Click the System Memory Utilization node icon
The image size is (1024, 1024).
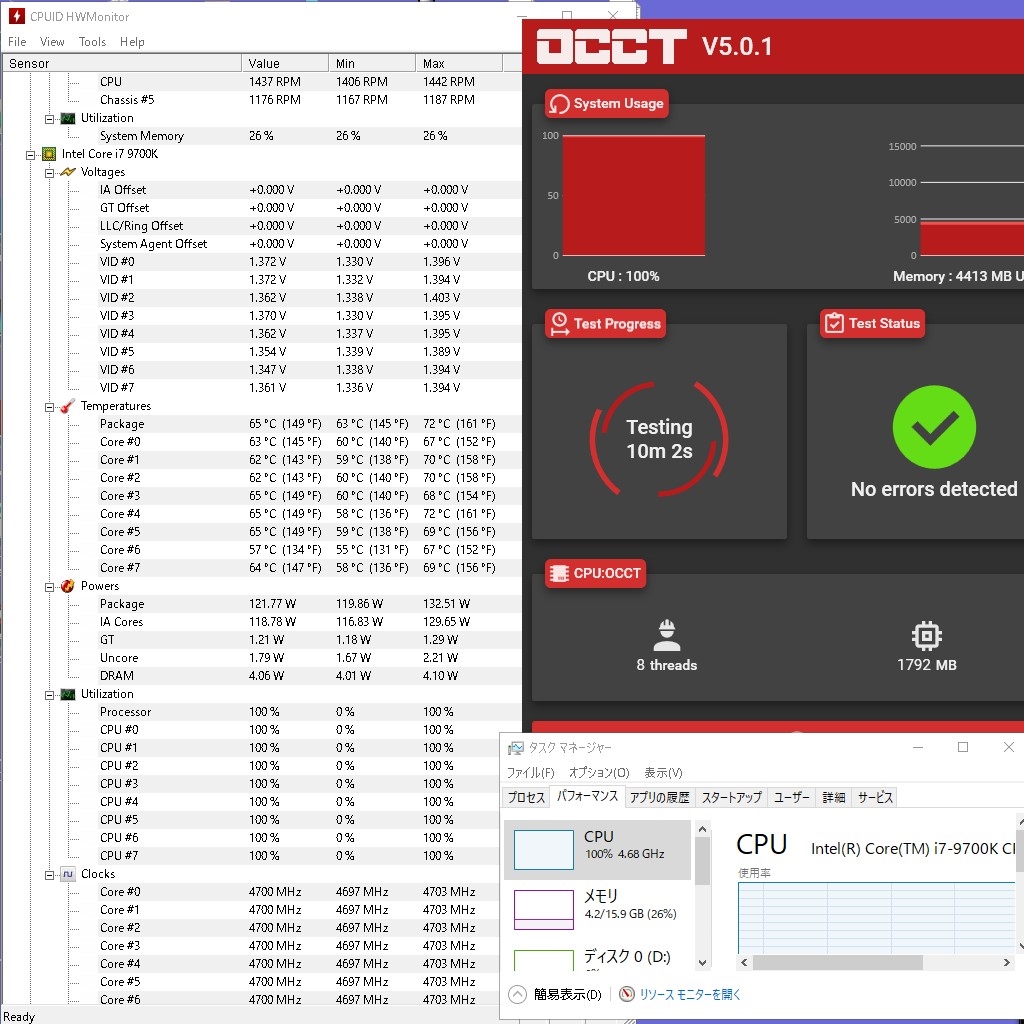click(x=68, y=118)
